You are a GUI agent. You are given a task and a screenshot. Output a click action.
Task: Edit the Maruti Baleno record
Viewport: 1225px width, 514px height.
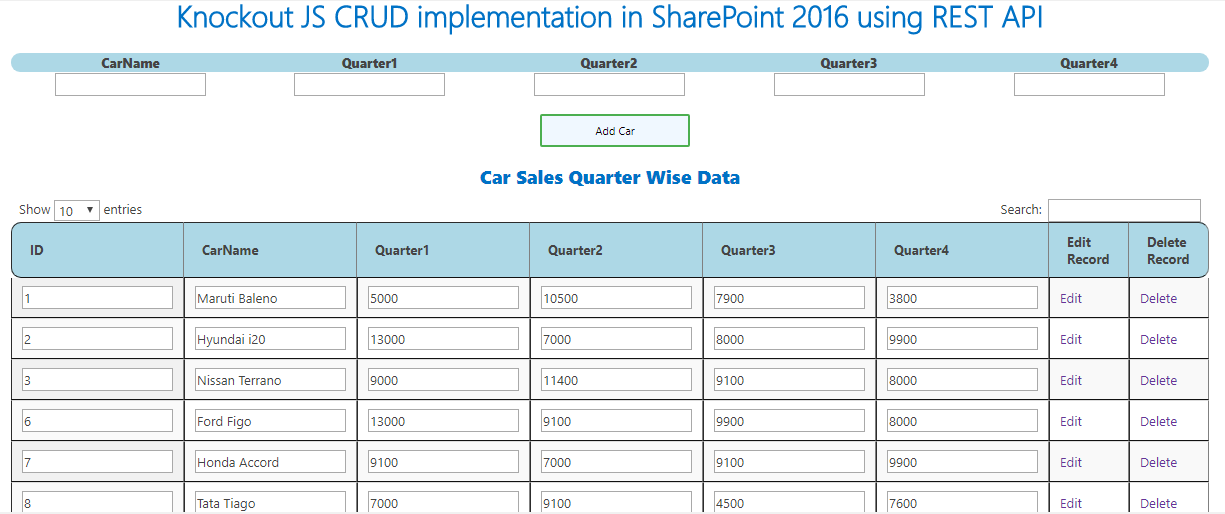(x=1071, y=298)
